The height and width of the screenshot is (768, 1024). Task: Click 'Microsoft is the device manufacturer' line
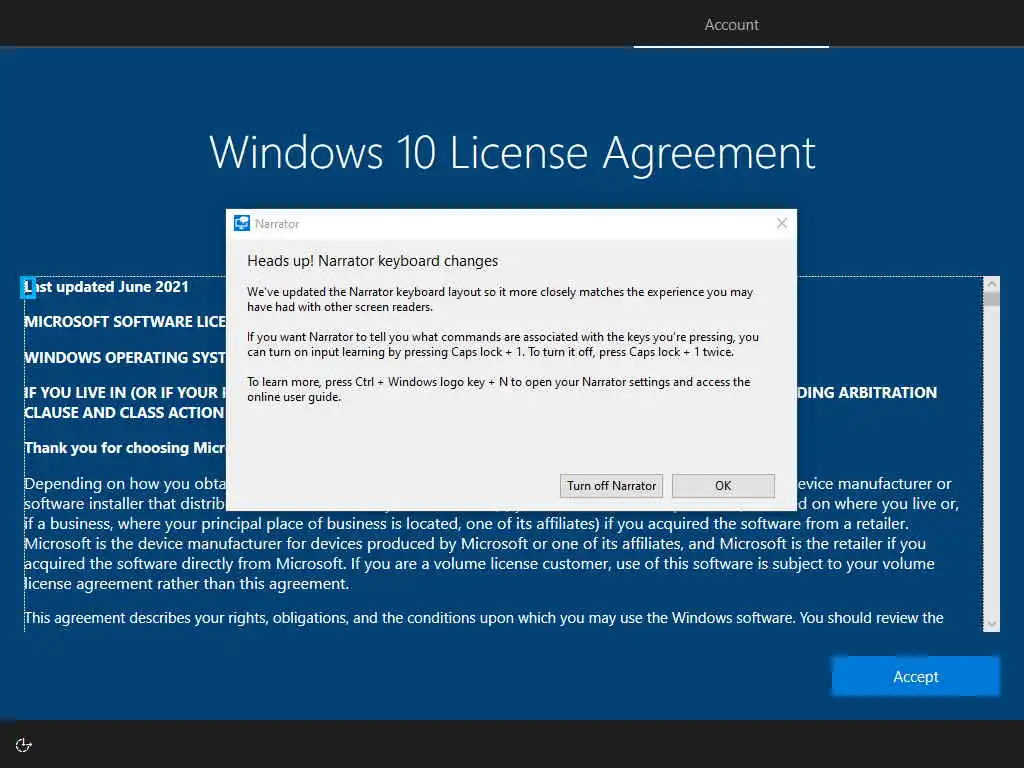pyautogui.click(x=475, y=543)
